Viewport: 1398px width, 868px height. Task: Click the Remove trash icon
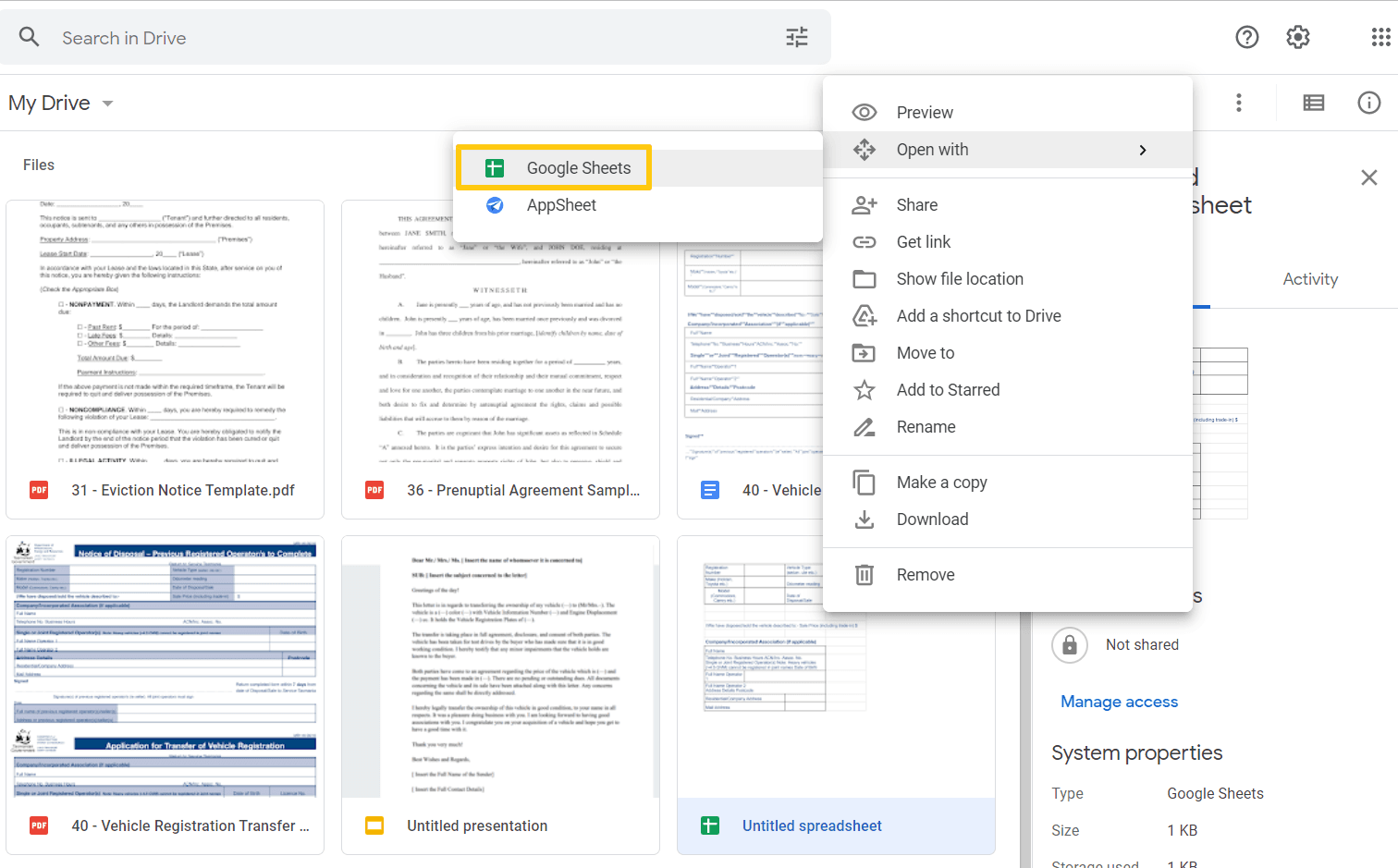pyautogui.click(x=865, y=575)
